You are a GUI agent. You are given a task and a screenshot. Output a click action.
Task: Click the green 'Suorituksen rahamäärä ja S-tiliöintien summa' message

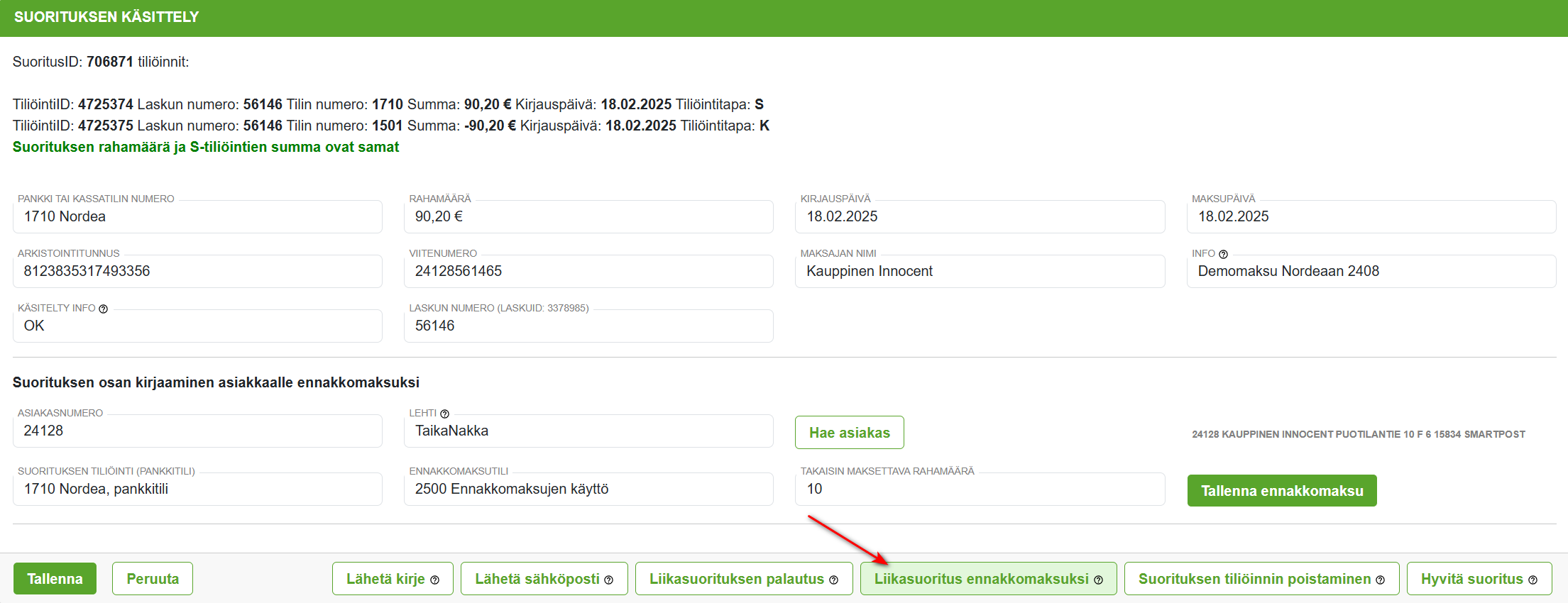pyautogui.click(x=206, y=147)
